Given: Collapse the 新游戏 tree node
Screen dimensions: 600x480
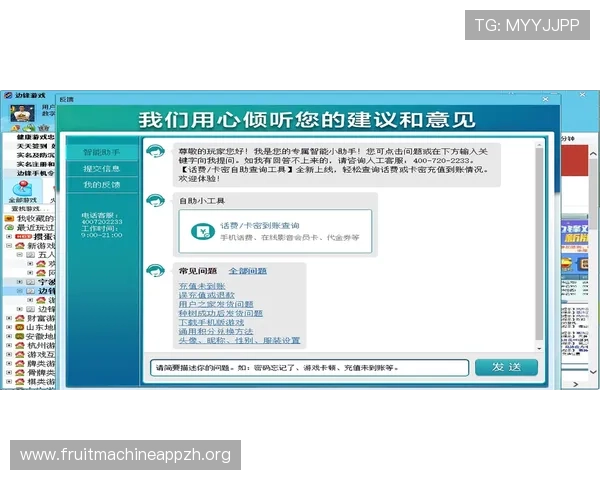Looking at the screenshot, I should tap(9, 246).
